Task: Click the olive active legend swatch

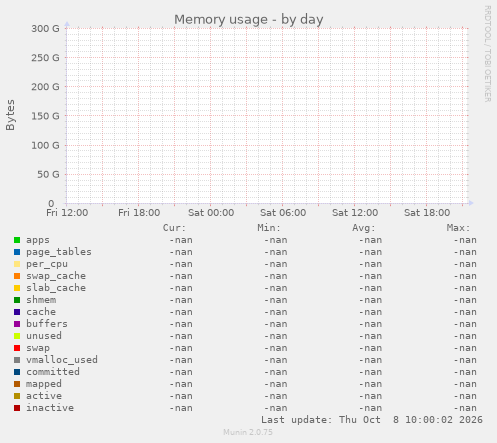Action: (x=17, y=396)
